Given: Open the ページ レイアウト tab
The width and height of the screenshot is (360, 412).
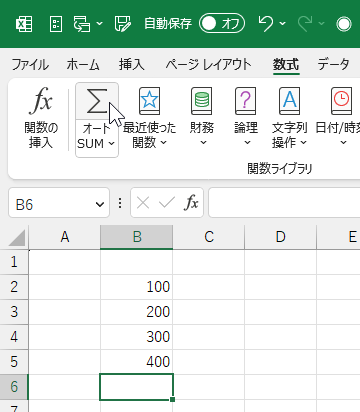Looking at the screenshot, I should 209,64.
